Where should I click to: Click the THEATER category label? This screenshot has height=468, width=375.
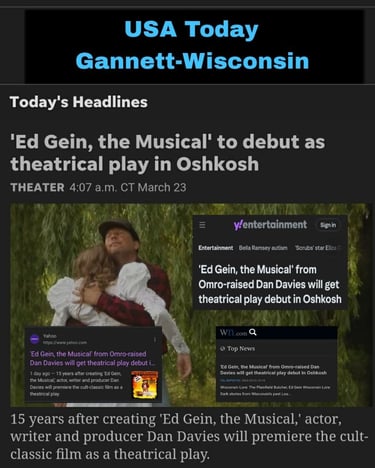point(37,187)
